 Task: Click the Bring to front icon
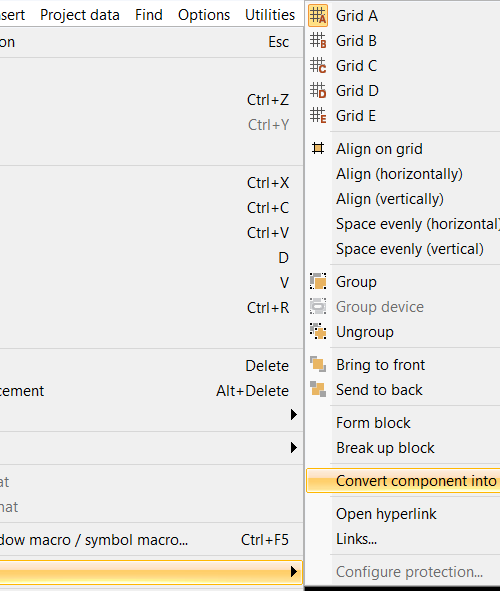coord(318,364)
